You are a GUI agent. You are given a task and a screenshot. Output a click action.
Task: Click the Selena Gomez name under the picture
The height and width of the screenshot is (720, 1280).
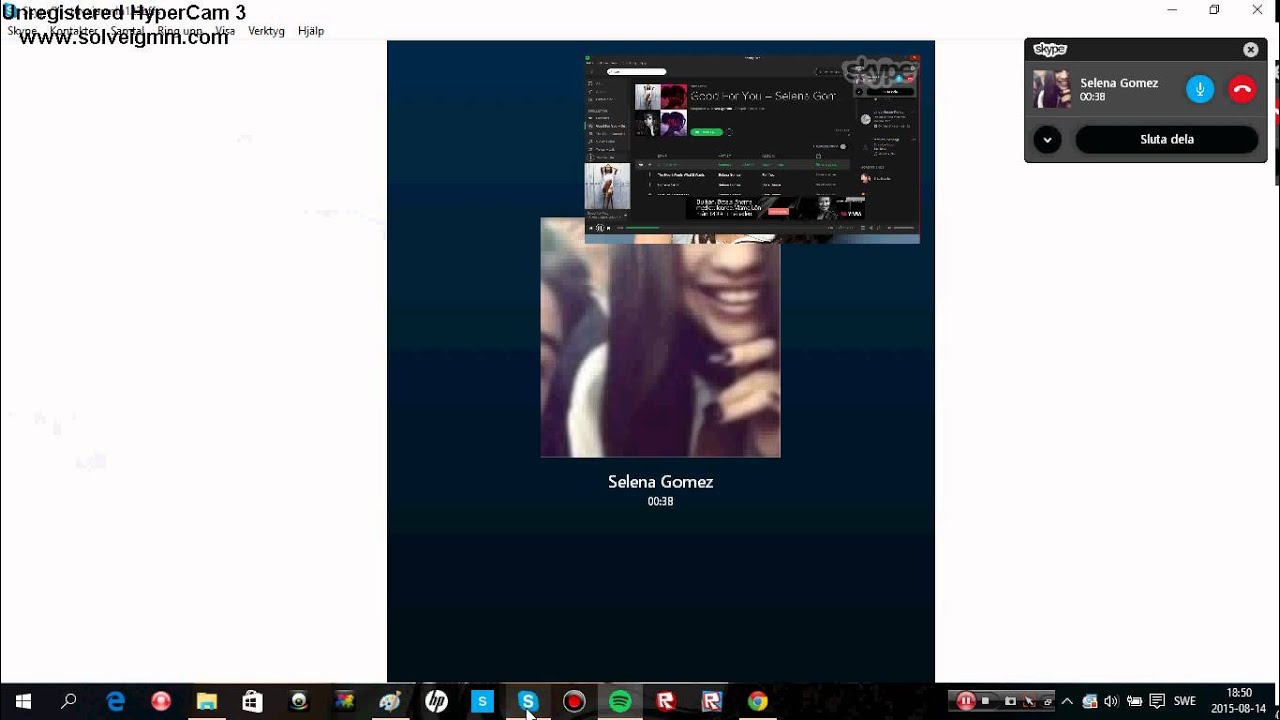click(660, 481)
